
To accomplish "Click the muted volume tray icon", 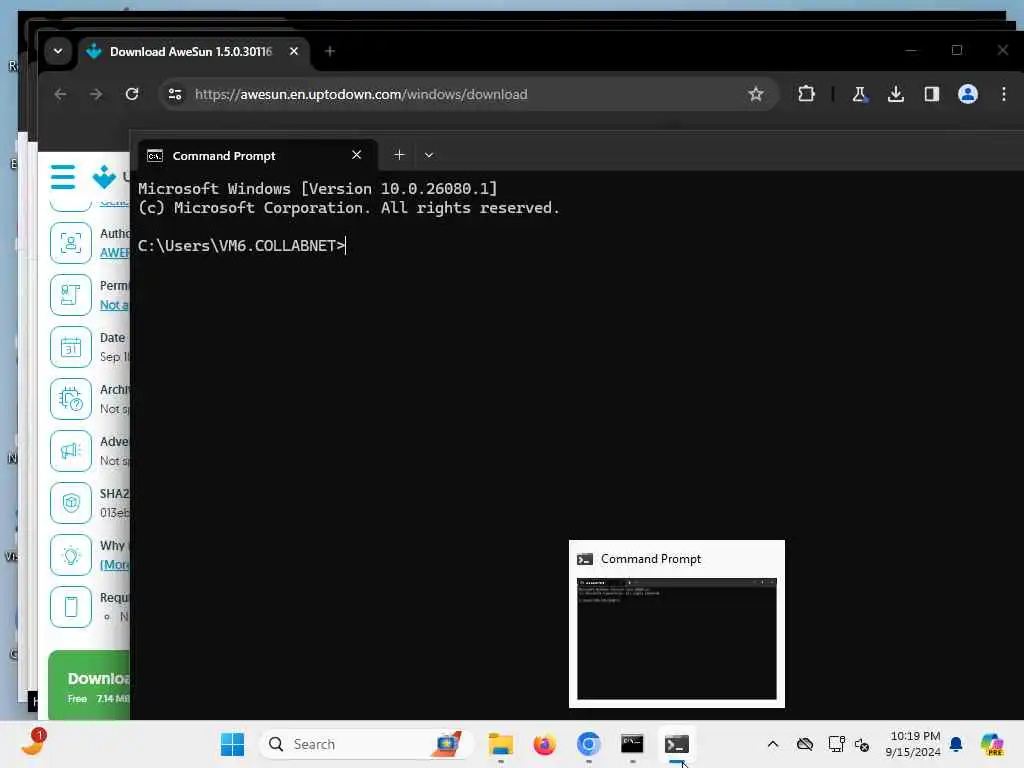I will pos(862,744).
